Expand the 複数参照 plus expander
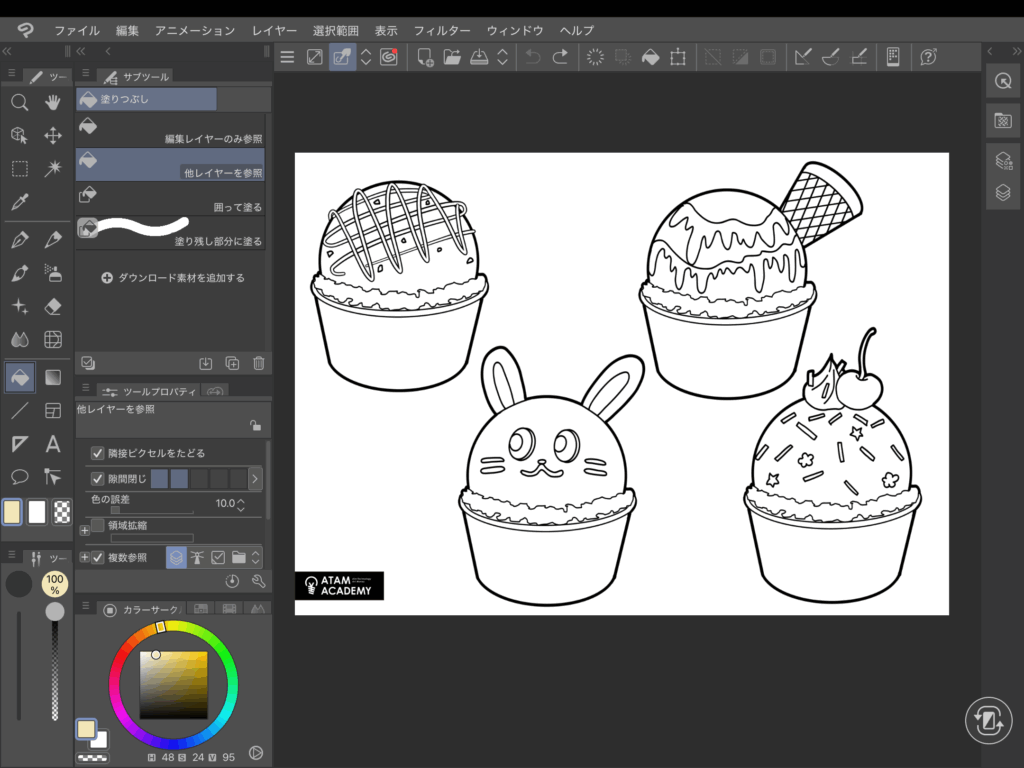 (84, 558)
